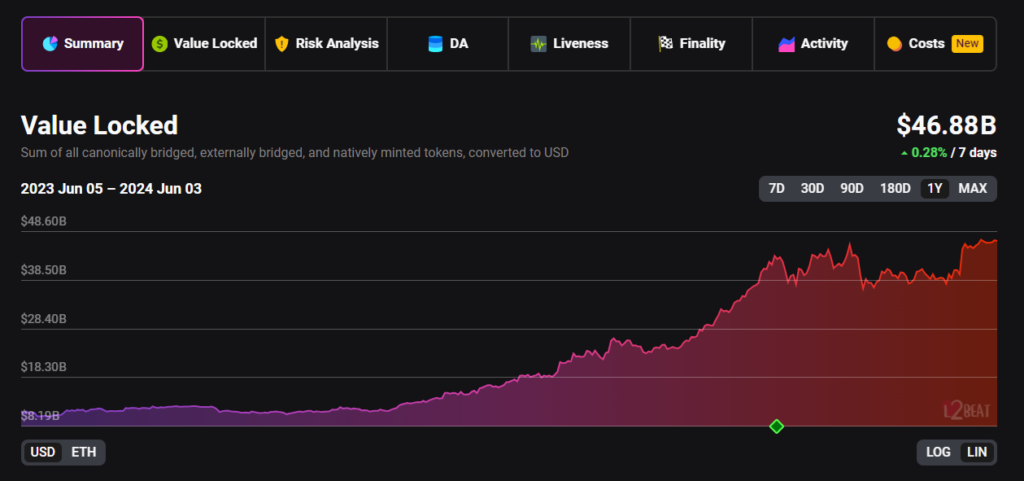The width and height of the screenshot is (1024, 481).
Task: Set time range to 7D
Action: (776, 189)
